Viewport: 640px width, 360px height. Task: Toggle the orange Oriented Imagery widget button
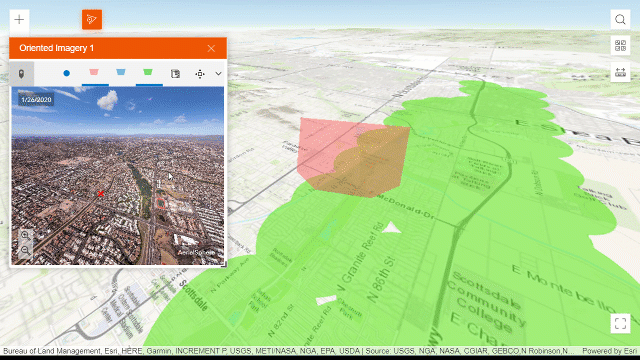(92, 20)
